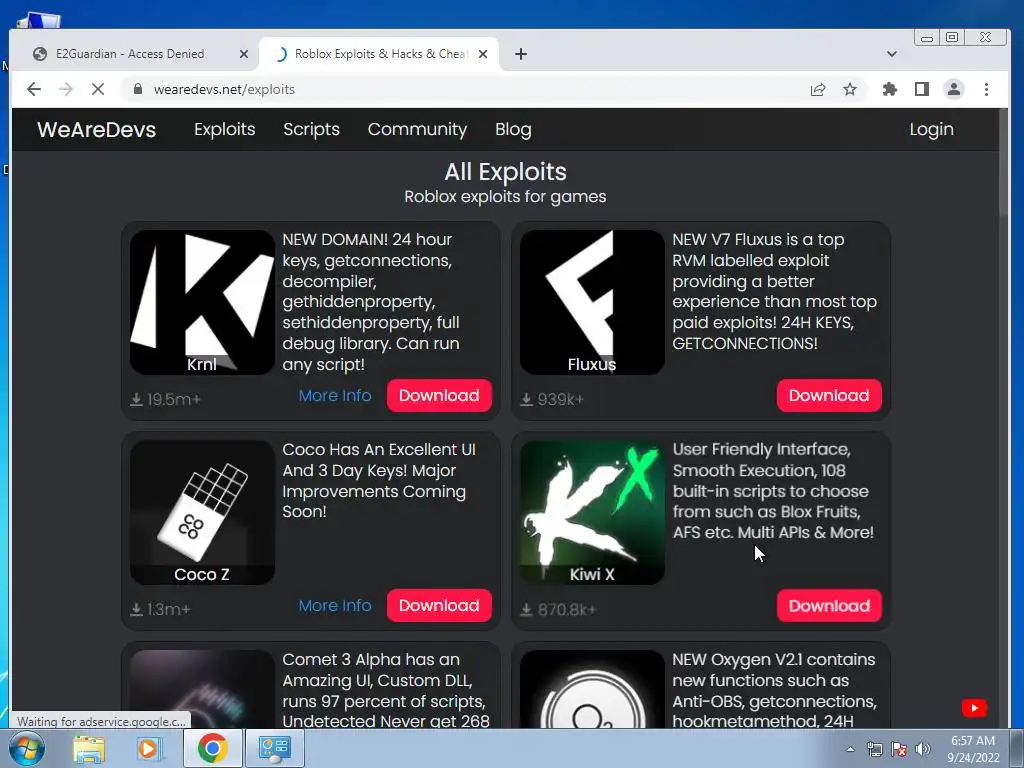Bookmark this page with the star icon
This screenshot has width=1024, height=768.
click(x=850, y=89)
